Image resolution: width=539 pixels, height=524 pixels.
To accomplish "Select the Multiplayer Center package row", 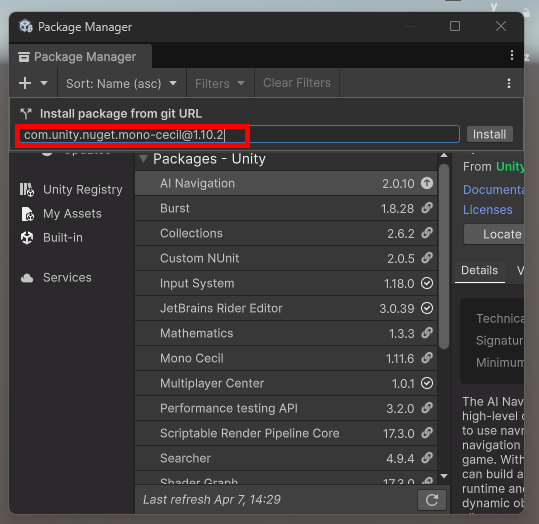I will [x=286, y=383].
